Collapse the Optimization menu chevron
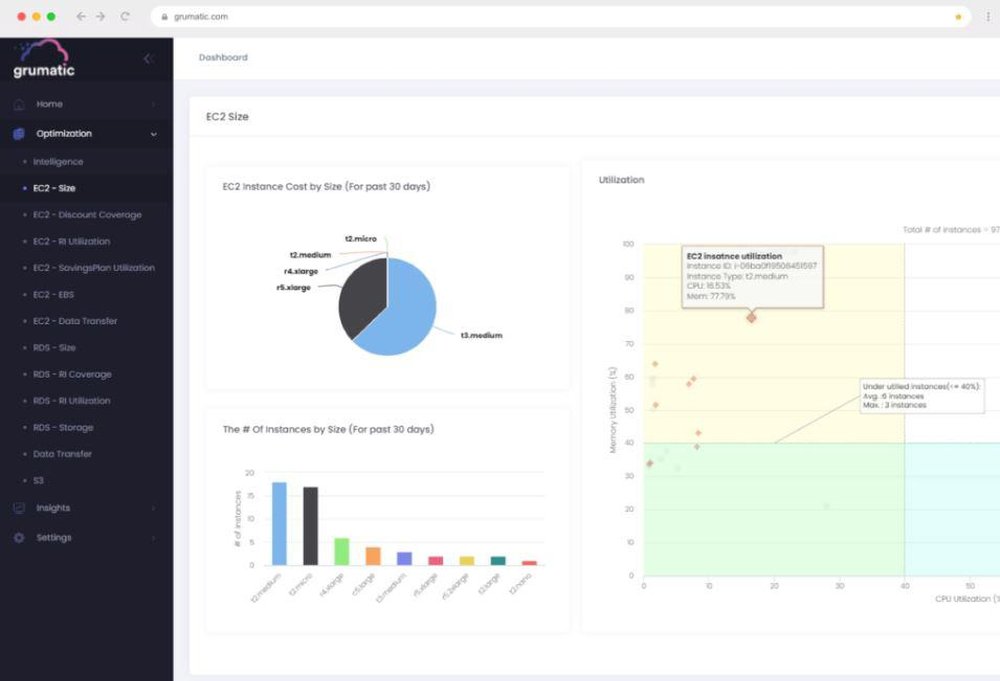1000x681 pixels. click(154, 134)
